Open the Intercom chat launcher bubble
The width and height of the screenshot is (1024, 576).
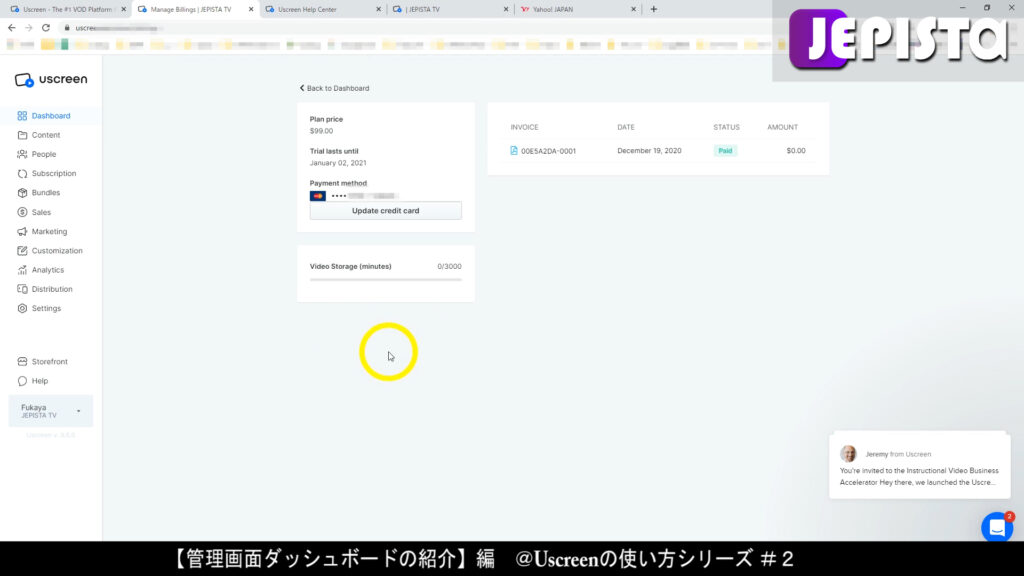point(997,527)
